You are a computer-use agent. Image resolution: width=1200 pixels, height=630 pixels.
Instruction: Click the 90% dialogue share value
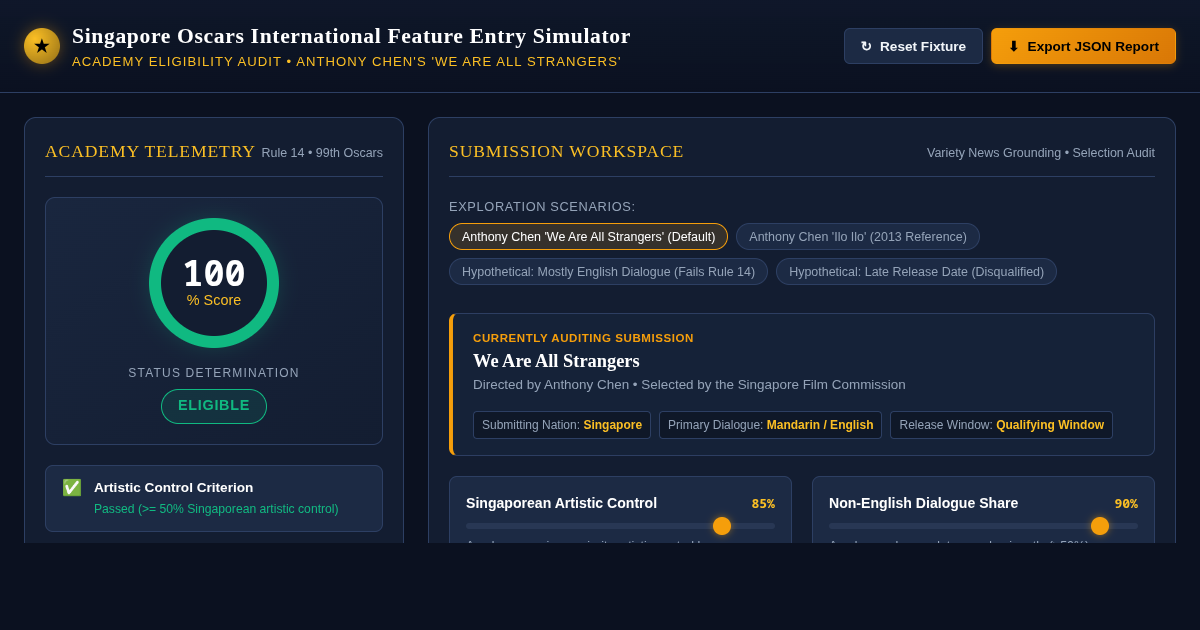click(1126, 504)
